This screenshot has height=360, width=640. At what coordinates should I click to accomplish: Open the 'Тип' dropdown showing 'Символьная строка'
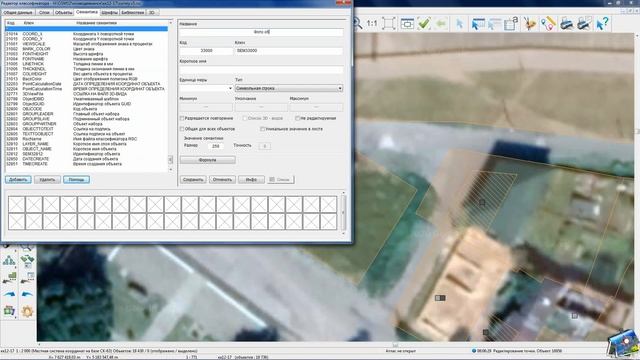(x=289, y=88)
